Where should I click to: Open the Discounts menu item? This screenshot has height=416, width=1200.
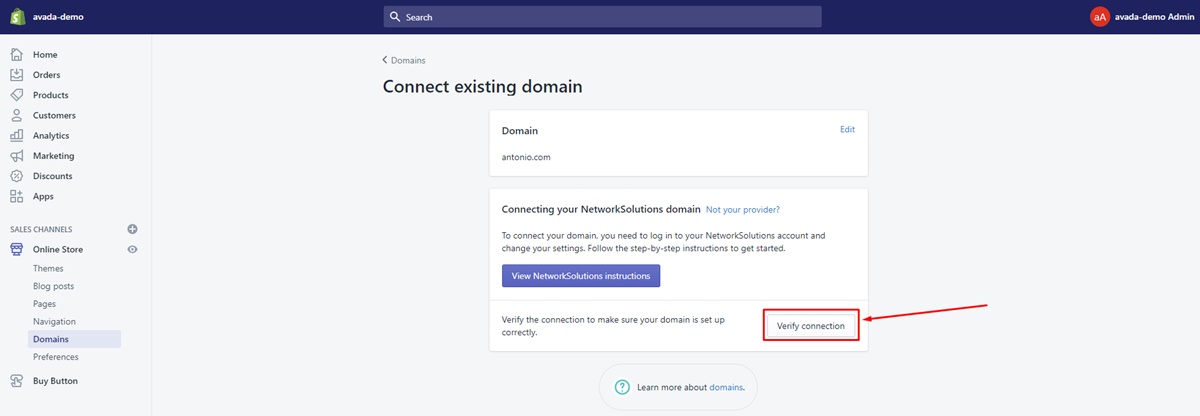point(52,176)
